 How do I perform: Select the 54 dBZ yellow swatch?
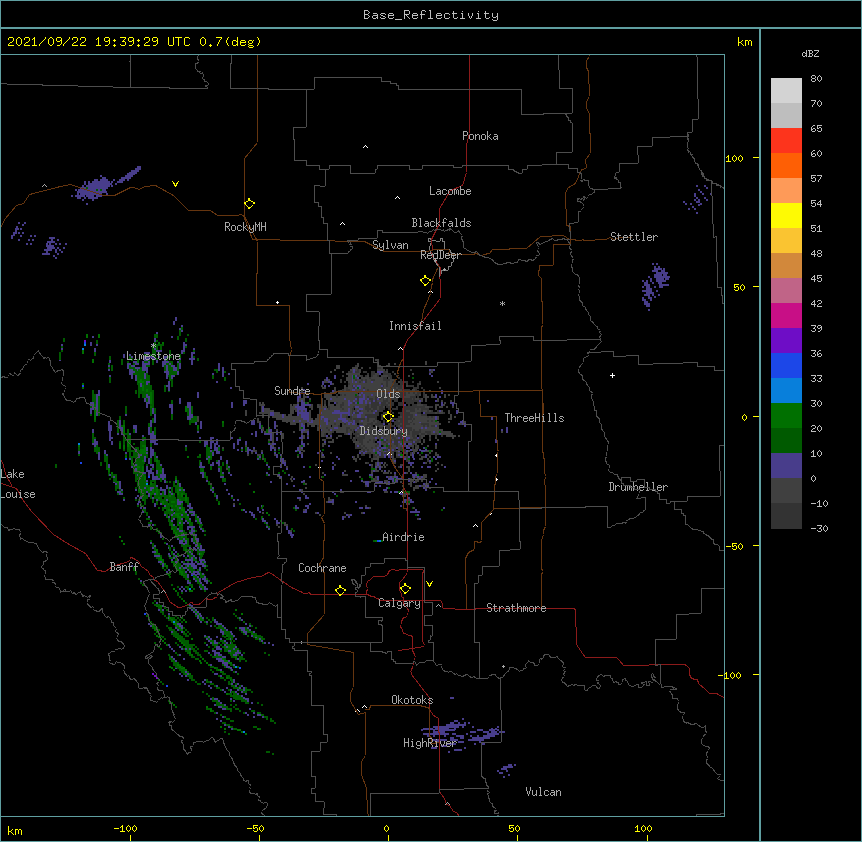[x=786, y=215]
